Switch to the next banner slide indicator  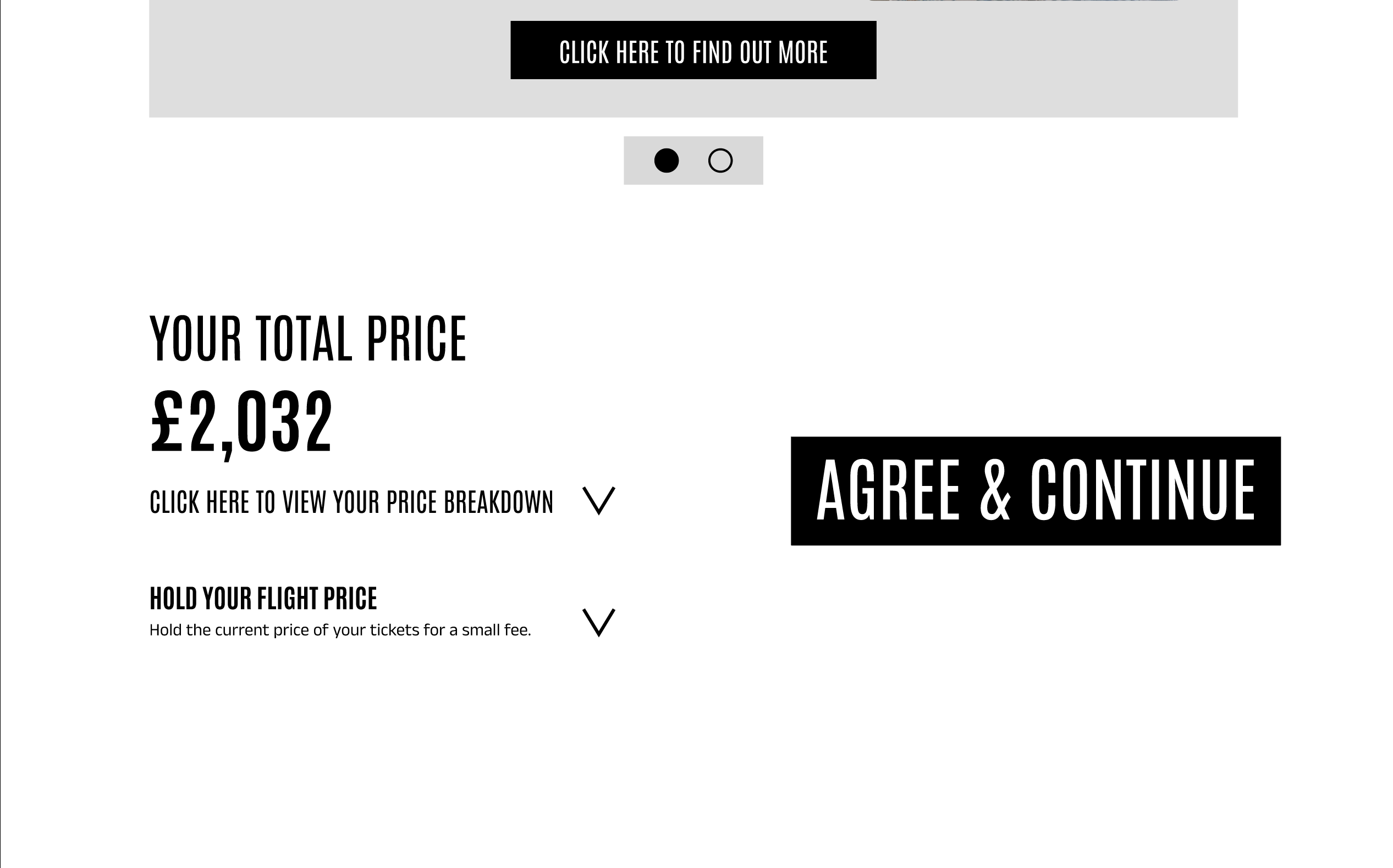(721, 161)
